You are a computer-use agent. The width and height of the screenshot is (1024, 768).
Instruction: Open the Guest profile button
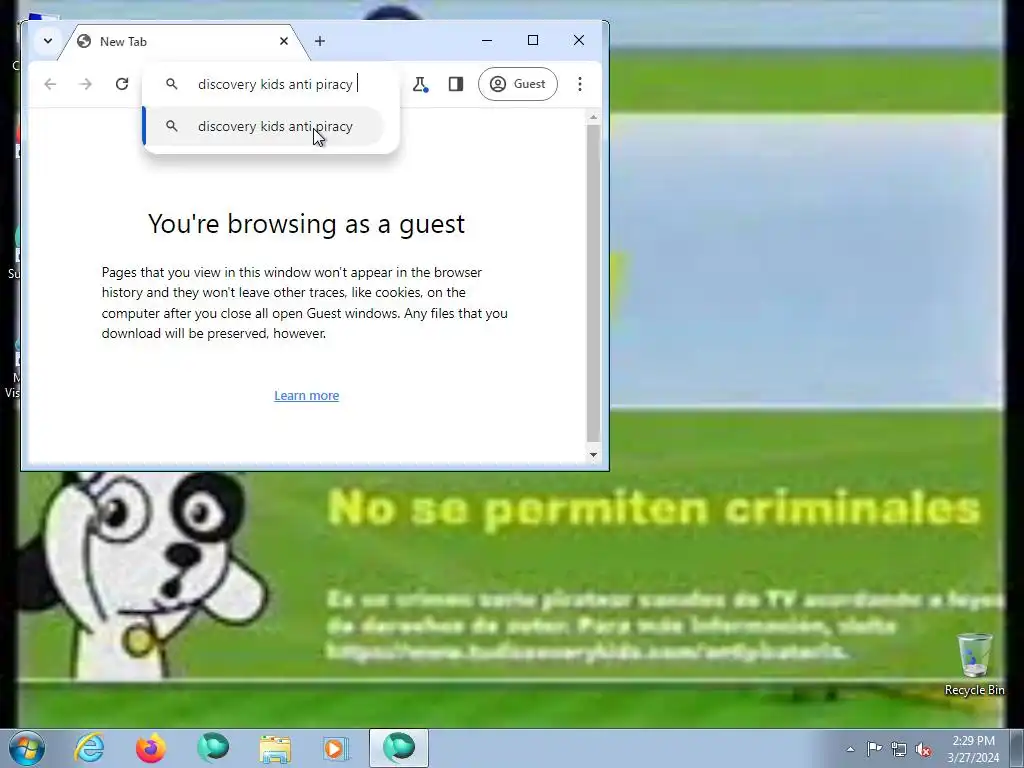pyautogui.click(x=517, y=84)
